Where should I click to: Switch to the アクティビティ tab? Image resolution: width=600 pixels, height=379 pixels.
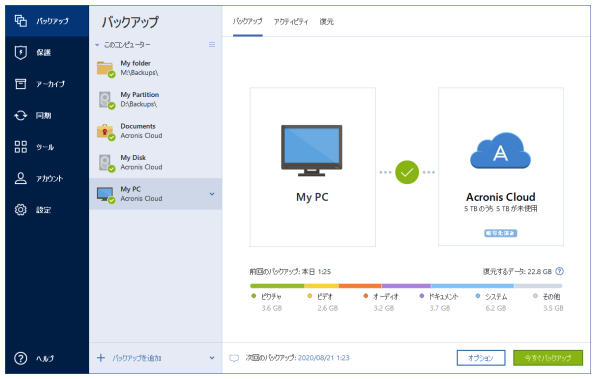click(291, 22)
